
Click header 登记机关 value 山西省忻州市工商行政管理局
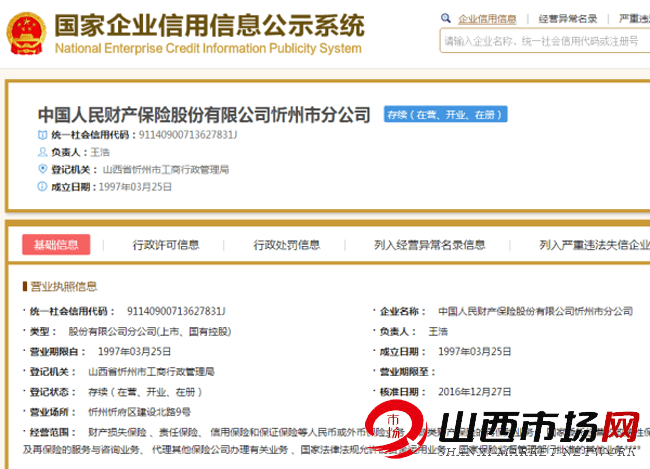pyautogui.click(x=166, y=170)
